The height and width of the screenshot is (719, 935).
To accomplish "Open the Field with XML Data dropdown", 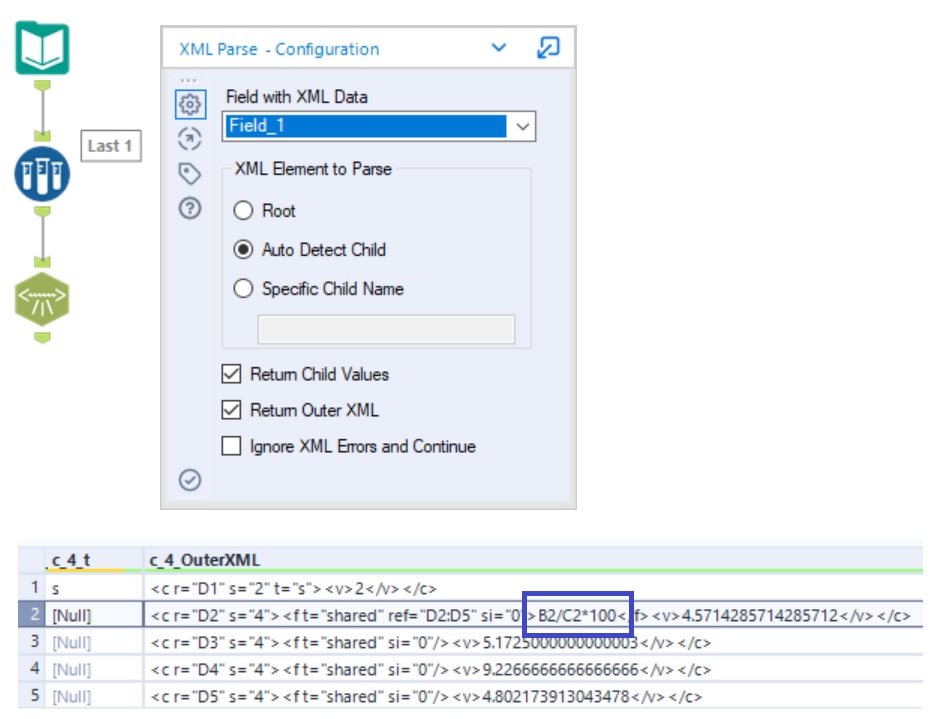I will (379, 126).
